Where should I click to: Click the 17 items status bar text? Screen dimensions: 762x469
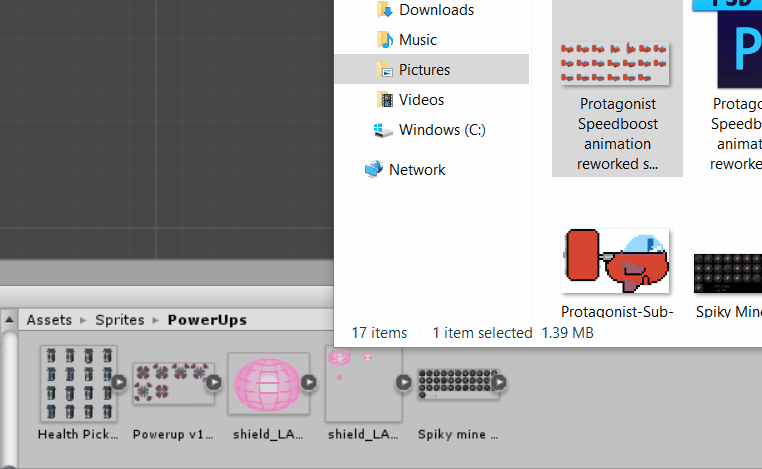(x=379, y=333)
